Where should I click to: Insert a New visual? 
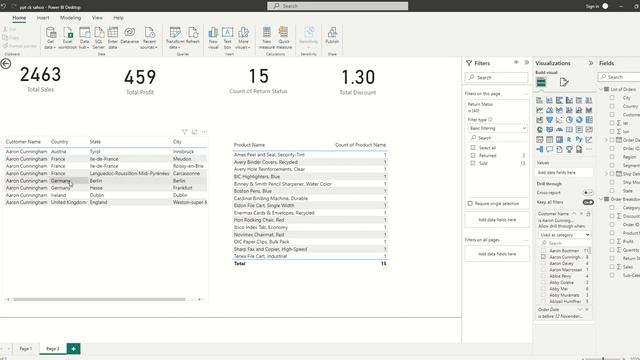213,38
